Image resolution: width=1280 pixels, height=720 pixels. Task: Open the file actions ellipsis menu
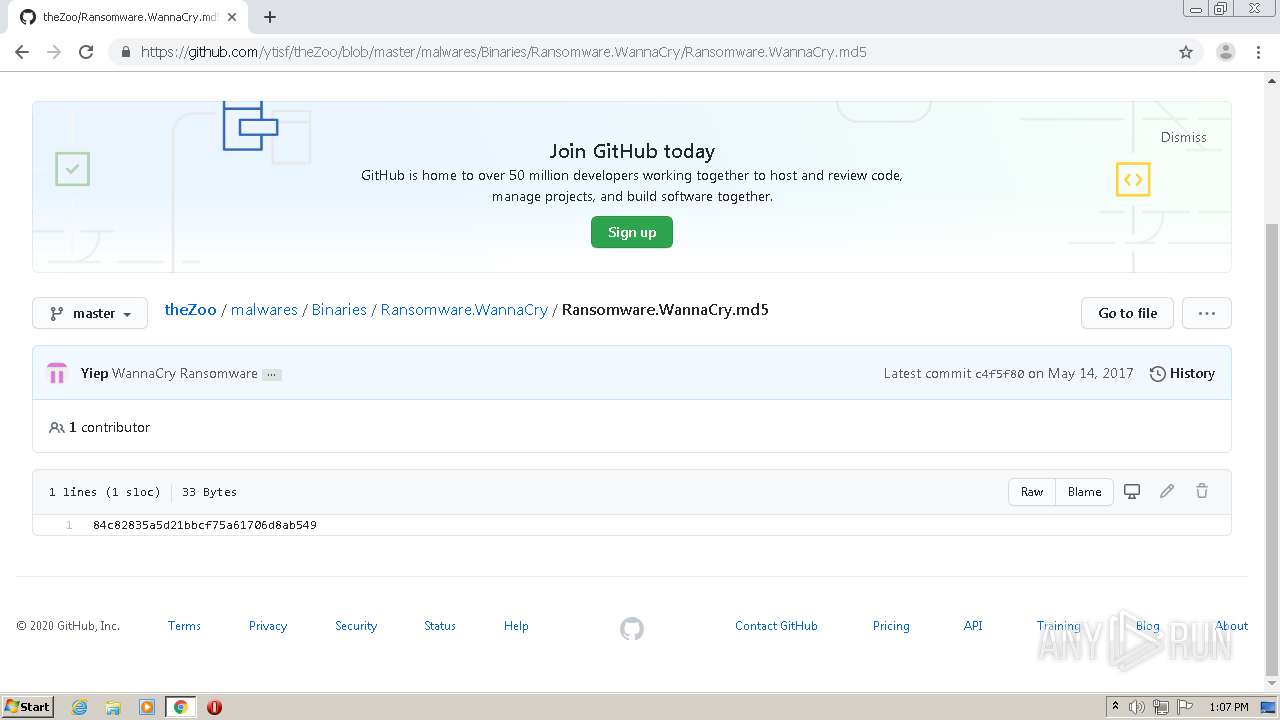tap(1207, 313)
